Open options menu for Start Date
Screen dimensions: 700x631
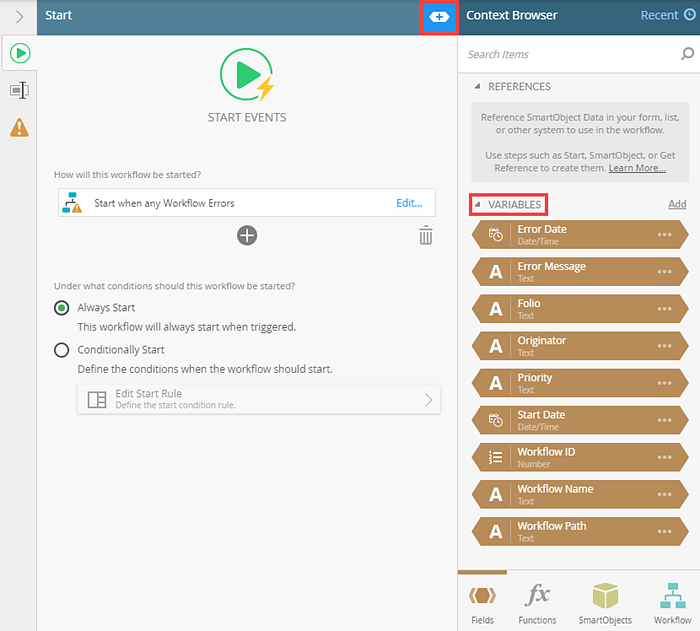click(664, 420)
